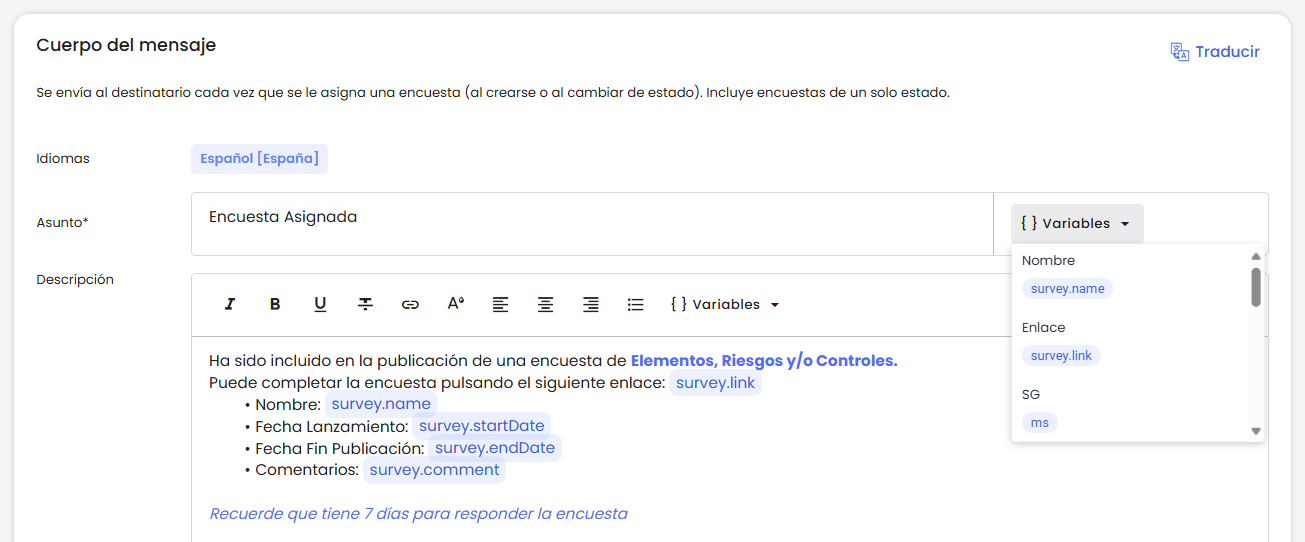This screenshot has height=542, width=1305.
Task: Open the font size tool
Action: [x=455, y=304]
